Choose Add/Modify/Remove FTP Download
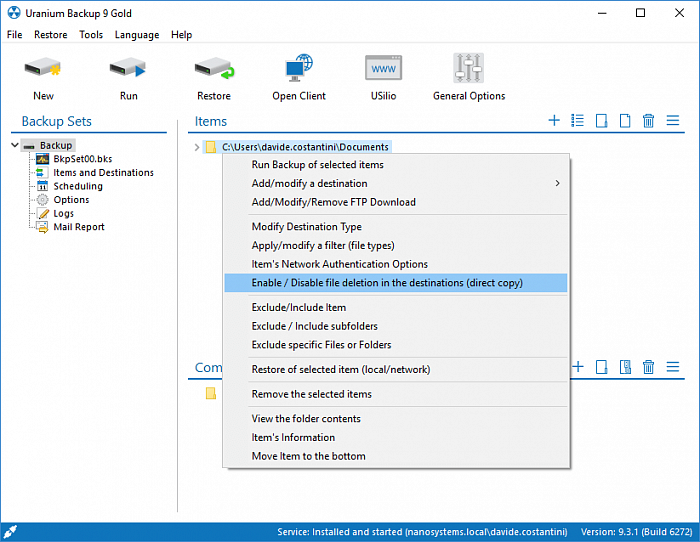Image resolution: width=700 pixels, height=542 pixels. point(396,202)
